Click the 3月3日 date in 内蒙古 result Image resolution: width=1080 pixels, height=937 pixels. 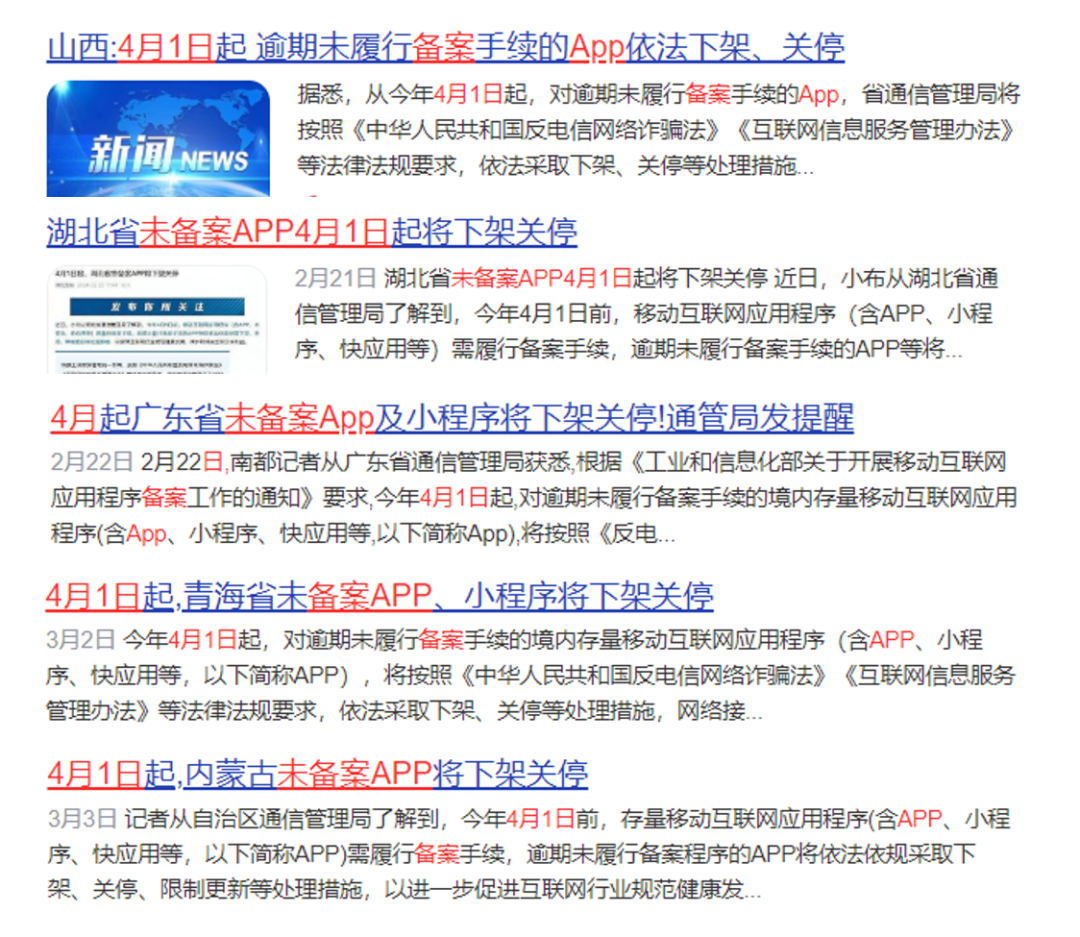pos(82,818)
